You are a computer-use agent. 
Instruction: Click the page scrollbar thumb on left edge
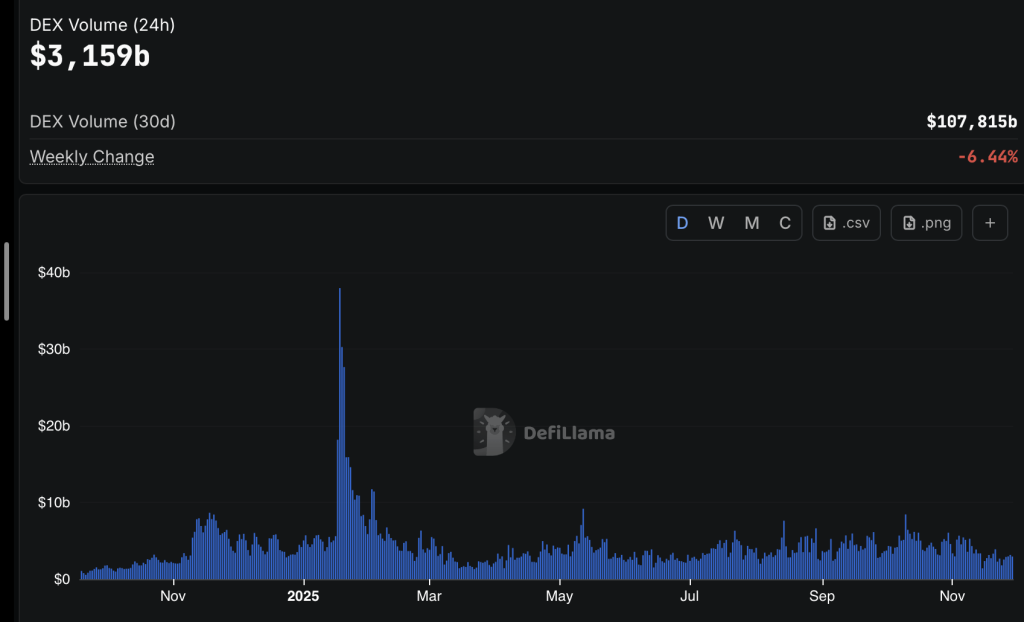point(7,281)
